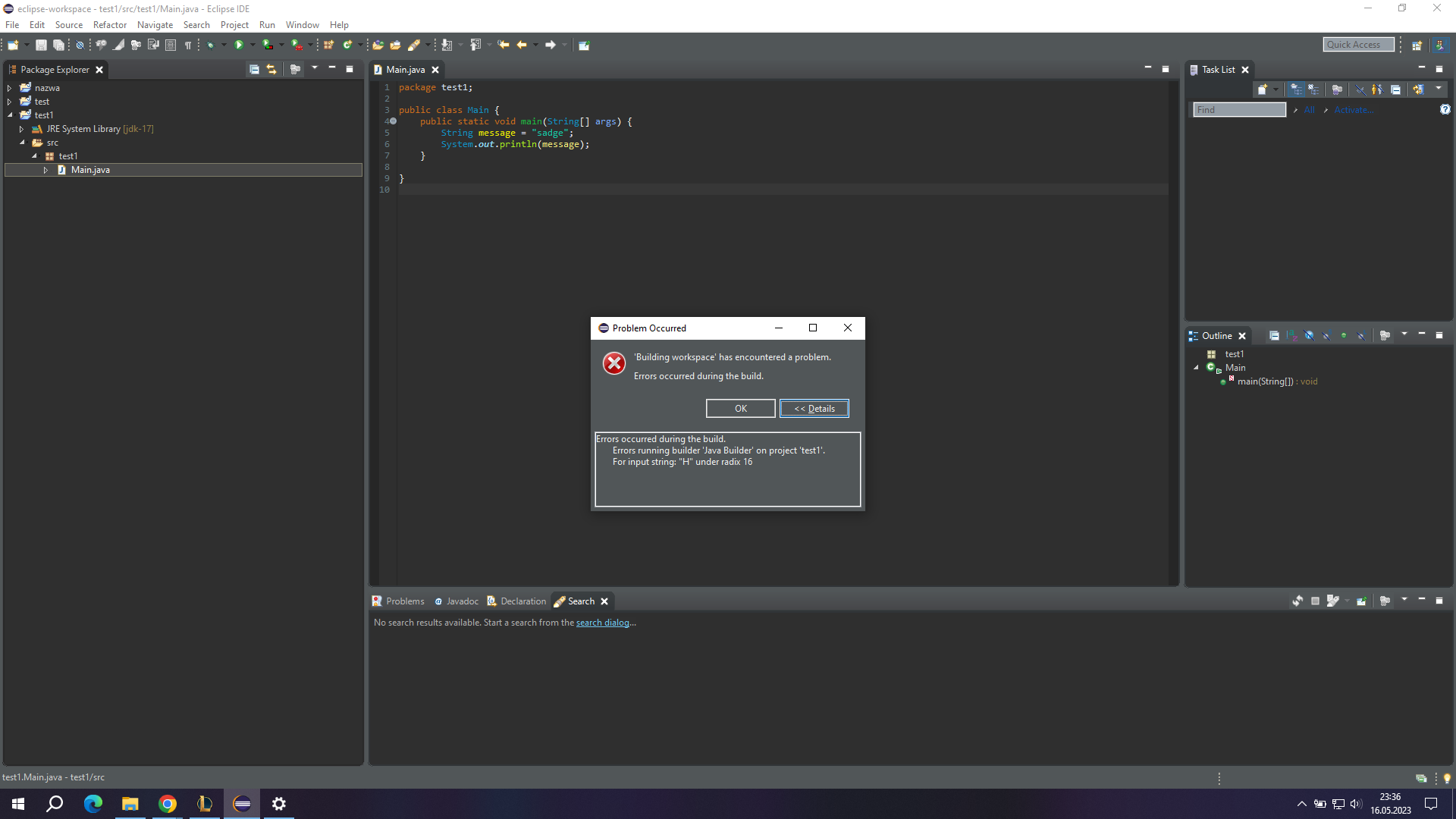Toggle Show Whitespace Characters pilcrow icon
1456x819 pixels.
pos(188,45)
